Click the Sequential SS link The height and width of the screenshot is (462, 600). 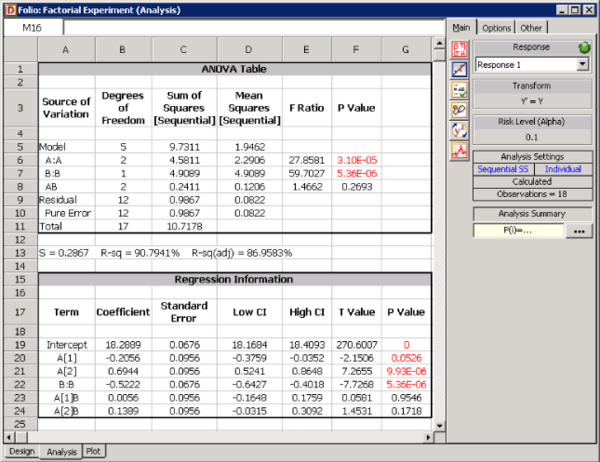pyautogui.click(x=502, y=169)
